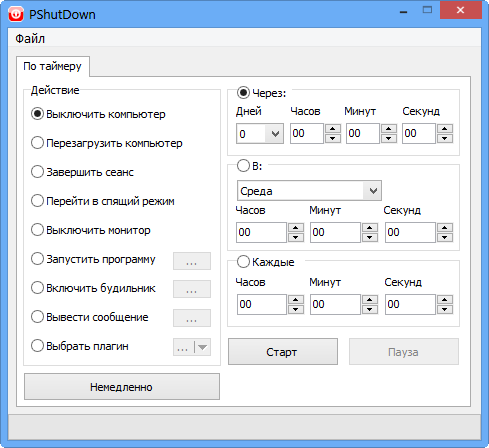Click the Секунд field in Через section
This screenshot has width=489, height=448.
pyautogui.click(x=419, y=133)
